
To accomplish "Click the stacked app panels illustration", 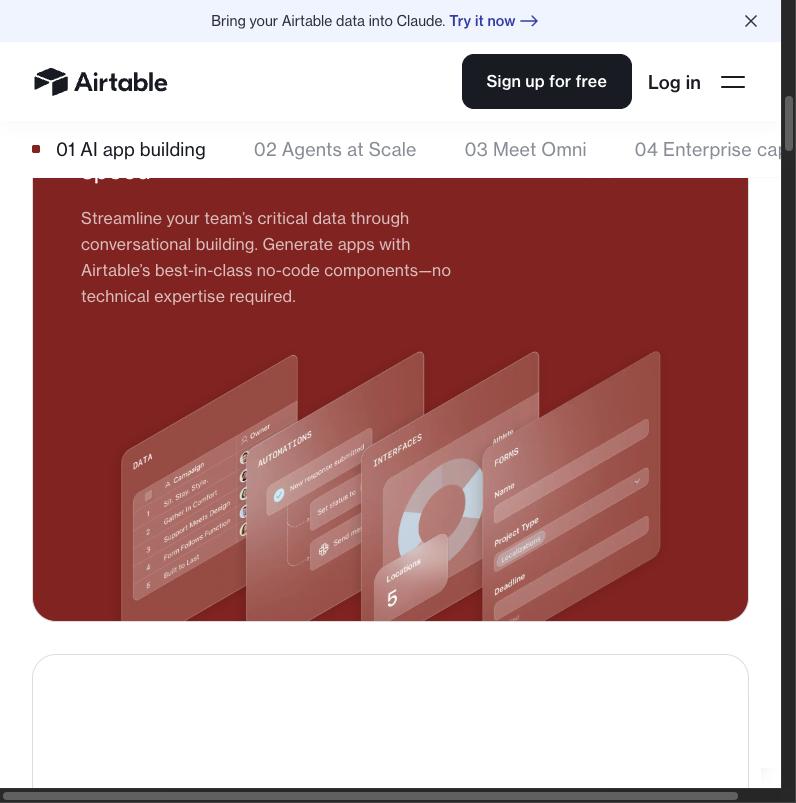I will [390, 485].
